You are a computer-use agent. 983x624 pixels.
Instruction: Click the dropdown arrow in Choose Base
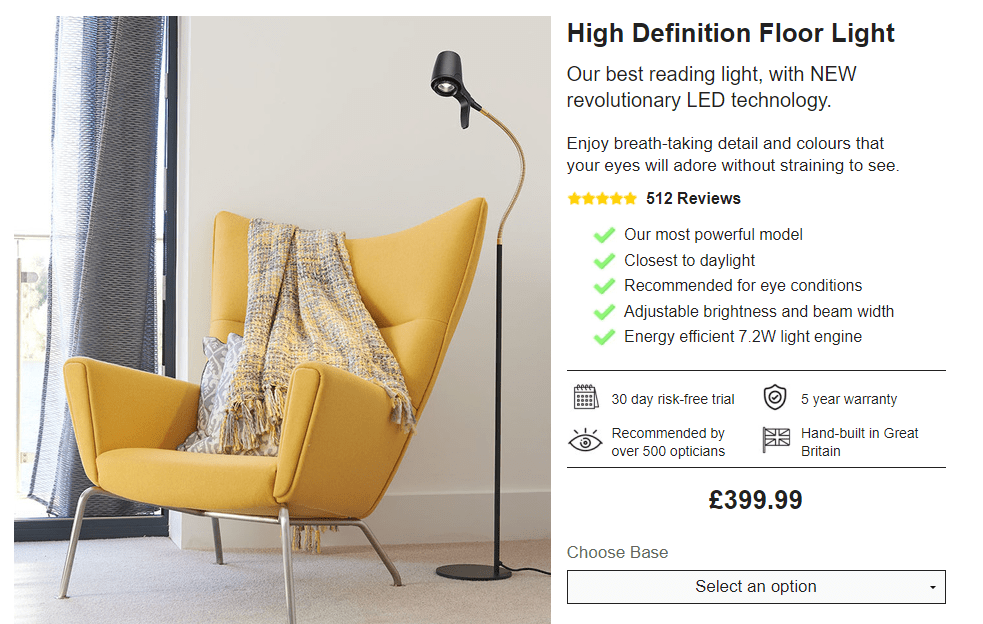coord(933,588)
